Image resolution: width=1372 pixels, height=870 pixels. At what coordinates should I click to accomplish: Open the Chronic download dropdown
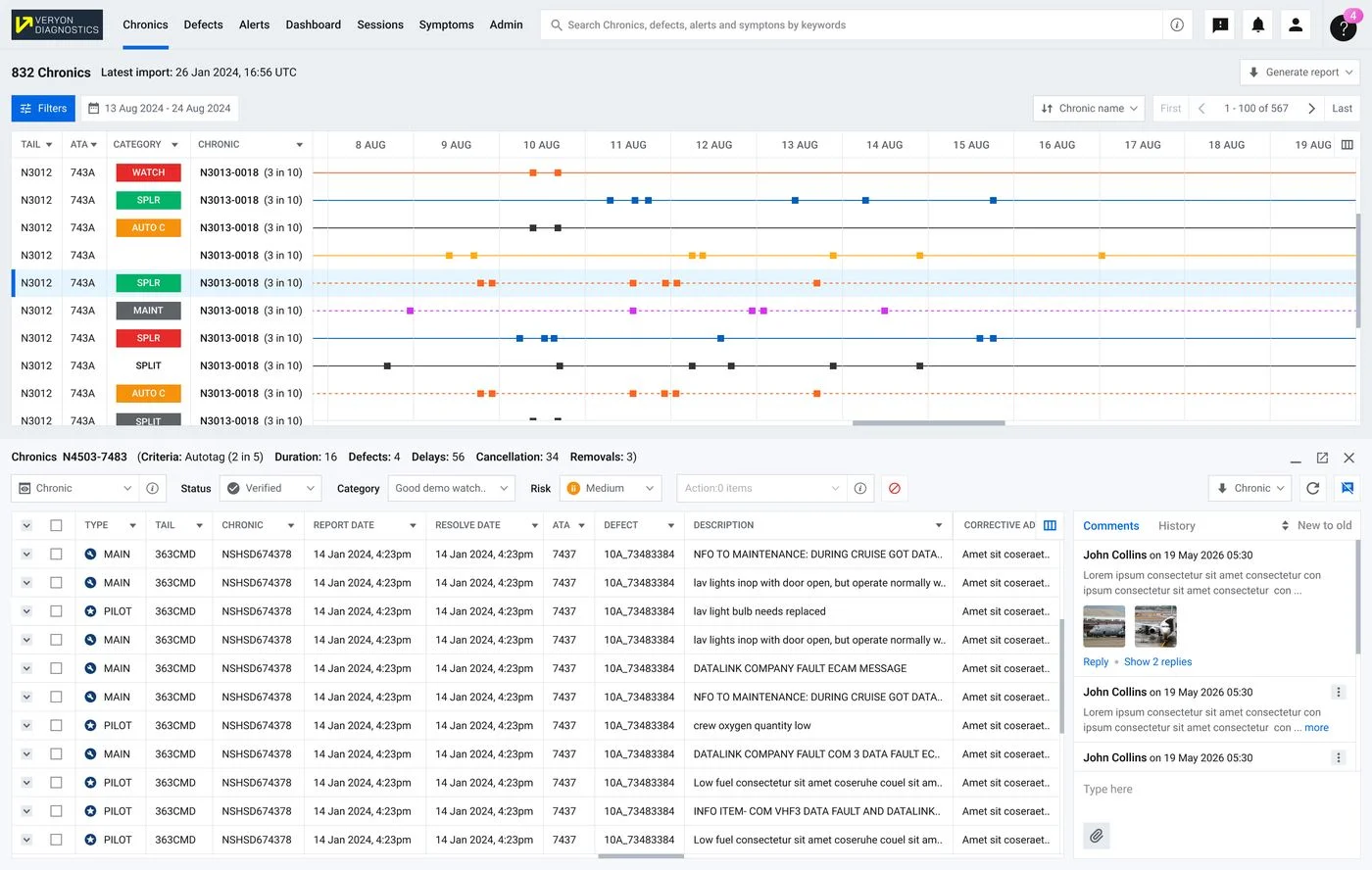(1249, 488)
